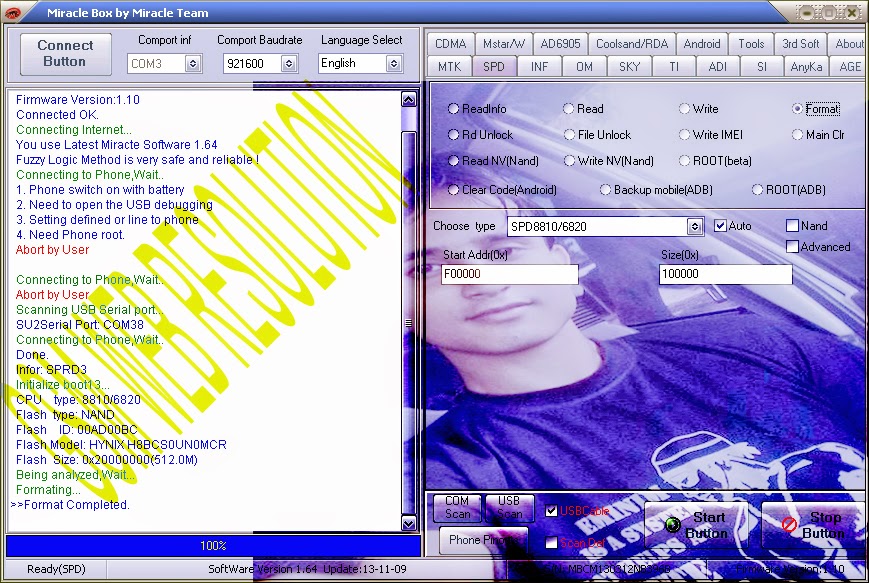Screen dimensions: 869x583
Task: Open the Comport Baudrate 921600 dropdown
Action: tap(289, 64)
